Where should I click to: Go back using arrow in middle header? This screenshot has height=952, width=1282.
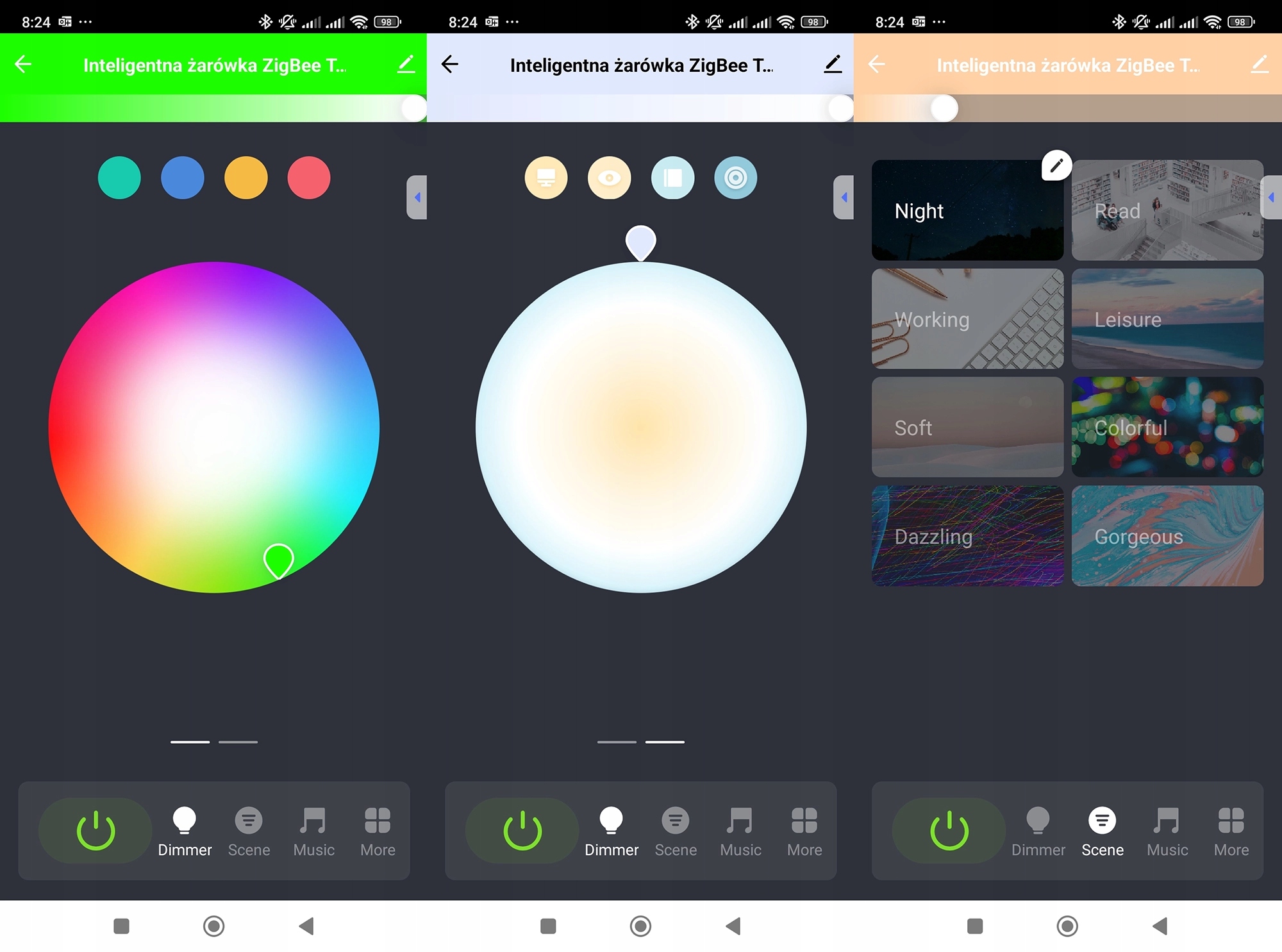coord(450,64)
